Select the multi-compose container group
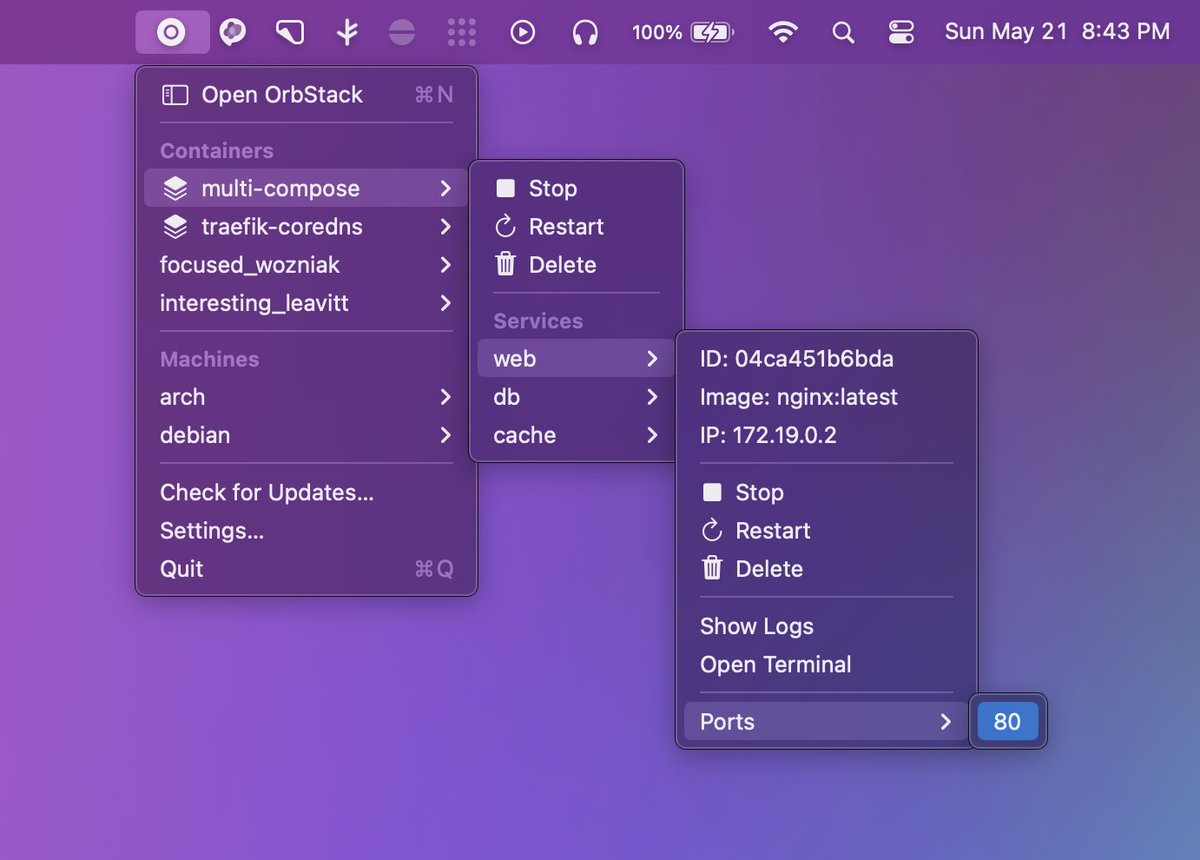 click(x=306, y=188)
